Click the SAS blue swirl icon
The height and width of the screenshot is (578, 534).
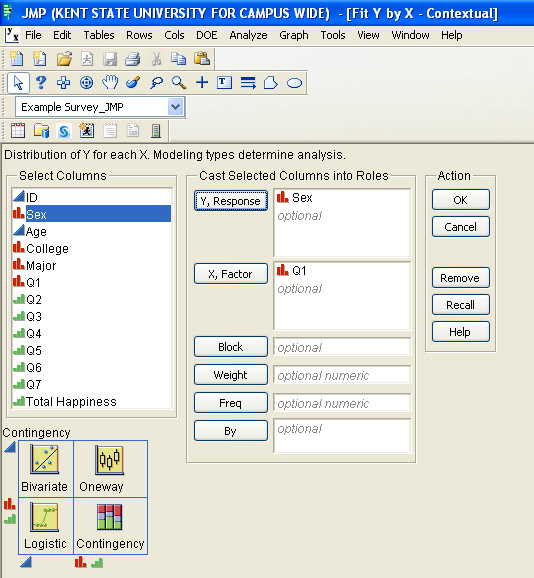tap(64, 131)
